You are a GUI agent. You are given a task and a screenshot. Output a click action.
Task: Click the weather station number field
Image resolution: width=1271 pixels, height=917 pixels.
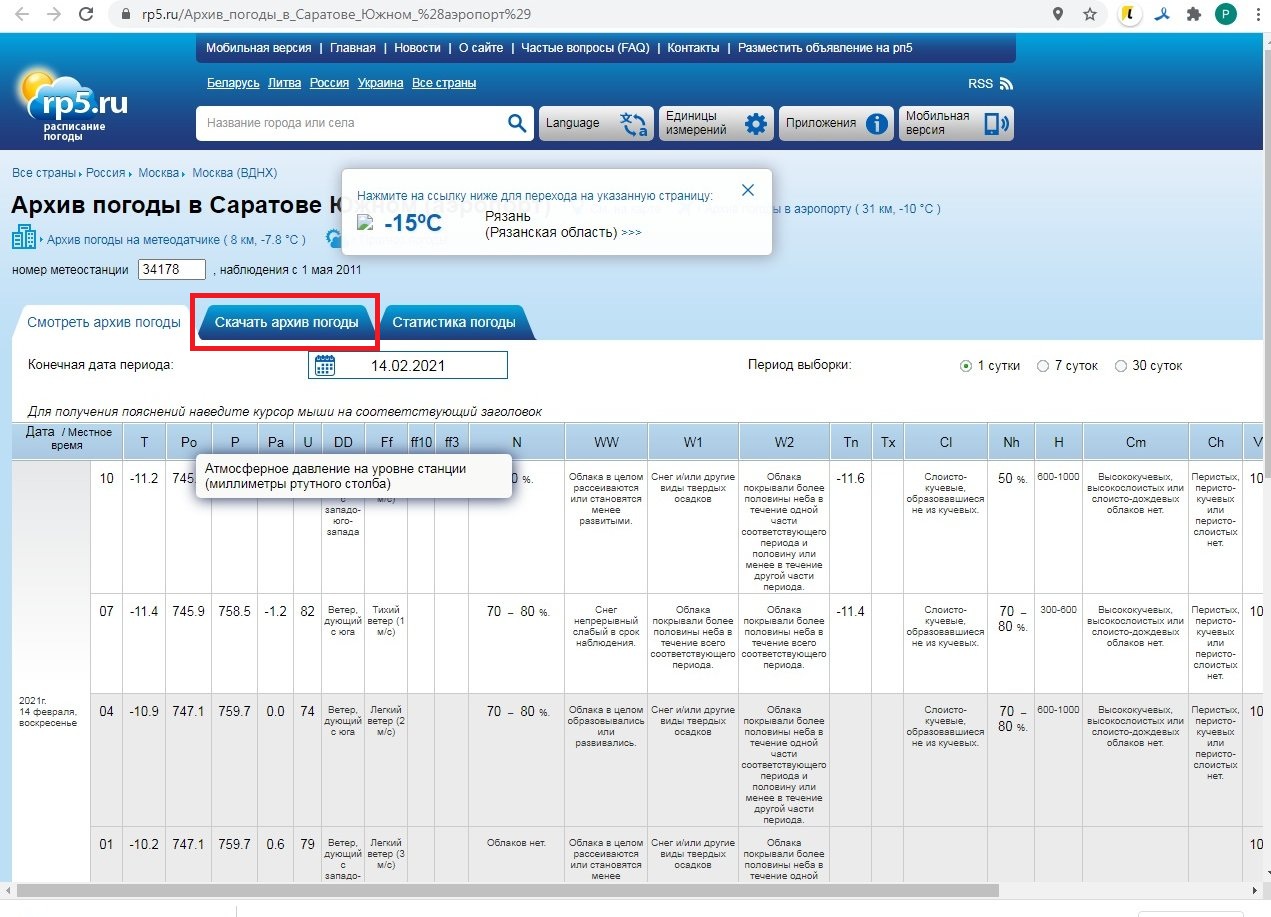click(x=172, y=269)
